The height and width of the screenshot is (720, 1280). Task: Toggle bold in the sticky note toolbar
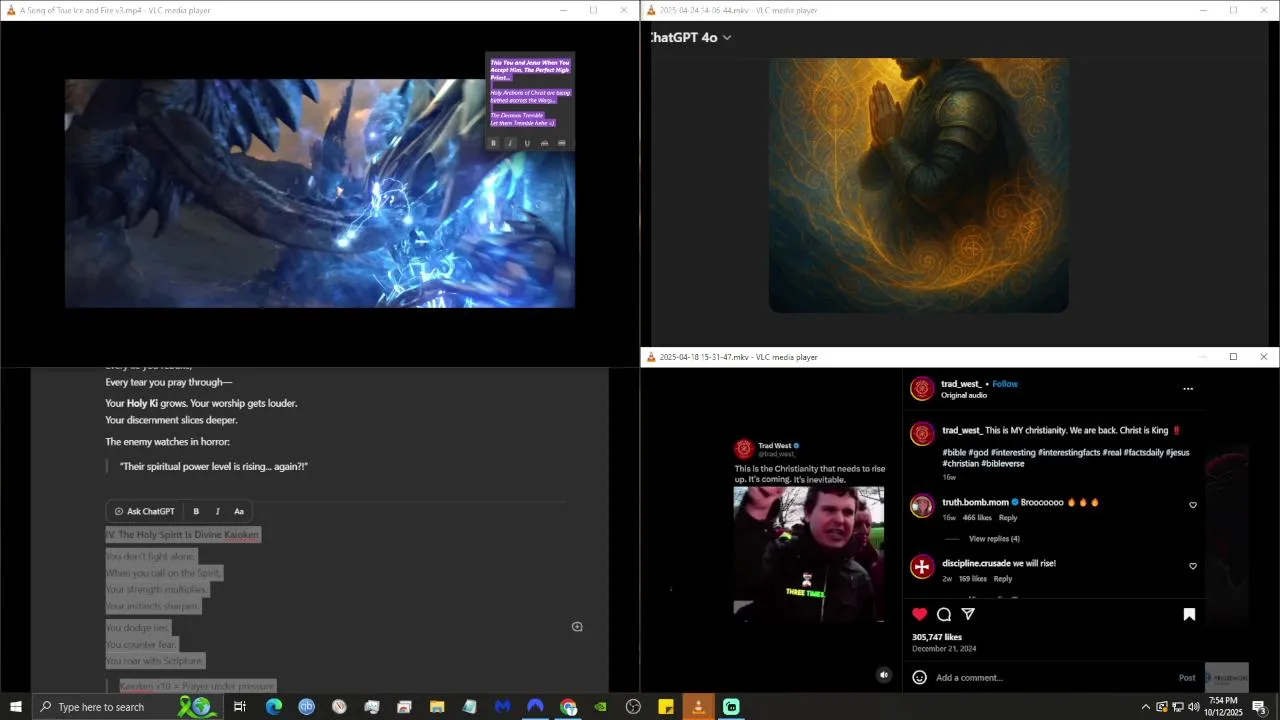tap(493, 143)
